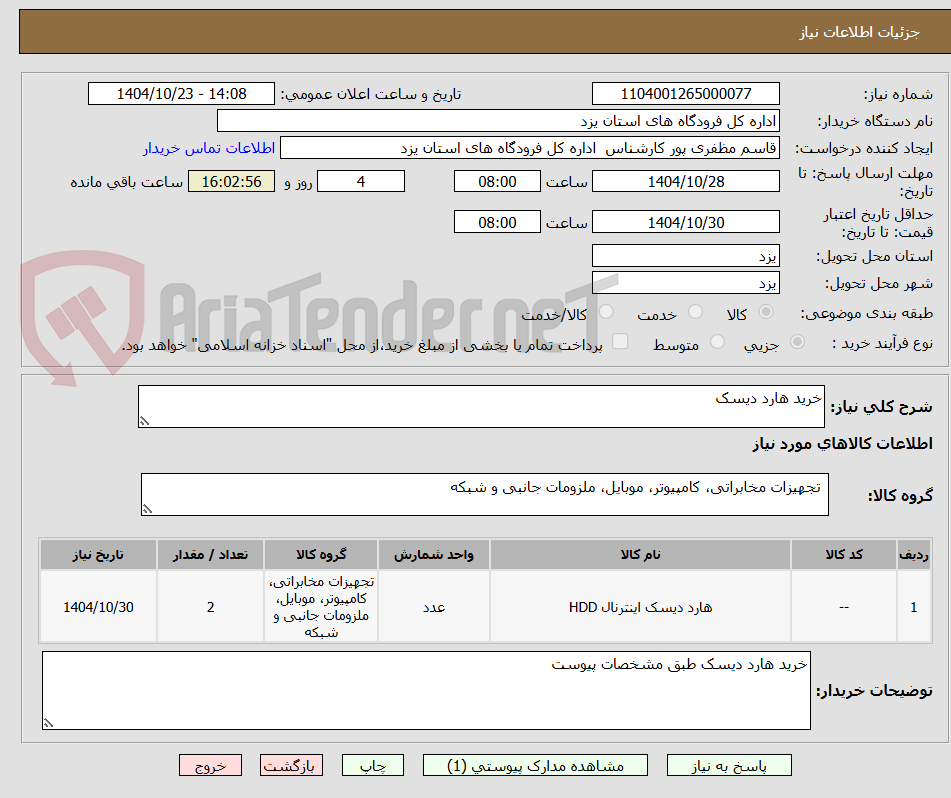Select the جزیی purchase type radio
Viewport: 951px width, 798px height.
pyautogui.click(x=798, y=342)
